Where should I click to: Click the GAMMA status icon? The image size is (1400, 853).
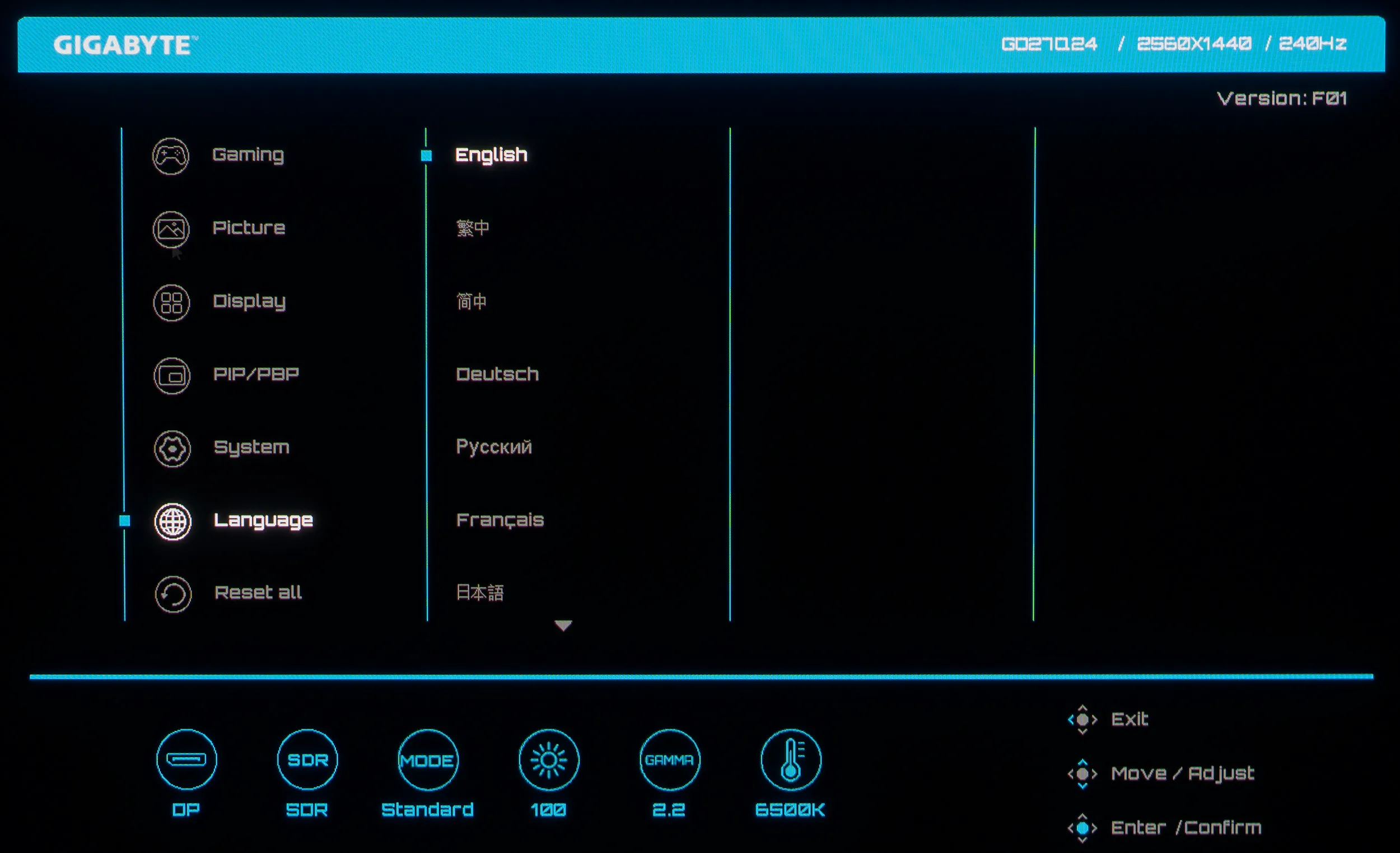point(669,760)
